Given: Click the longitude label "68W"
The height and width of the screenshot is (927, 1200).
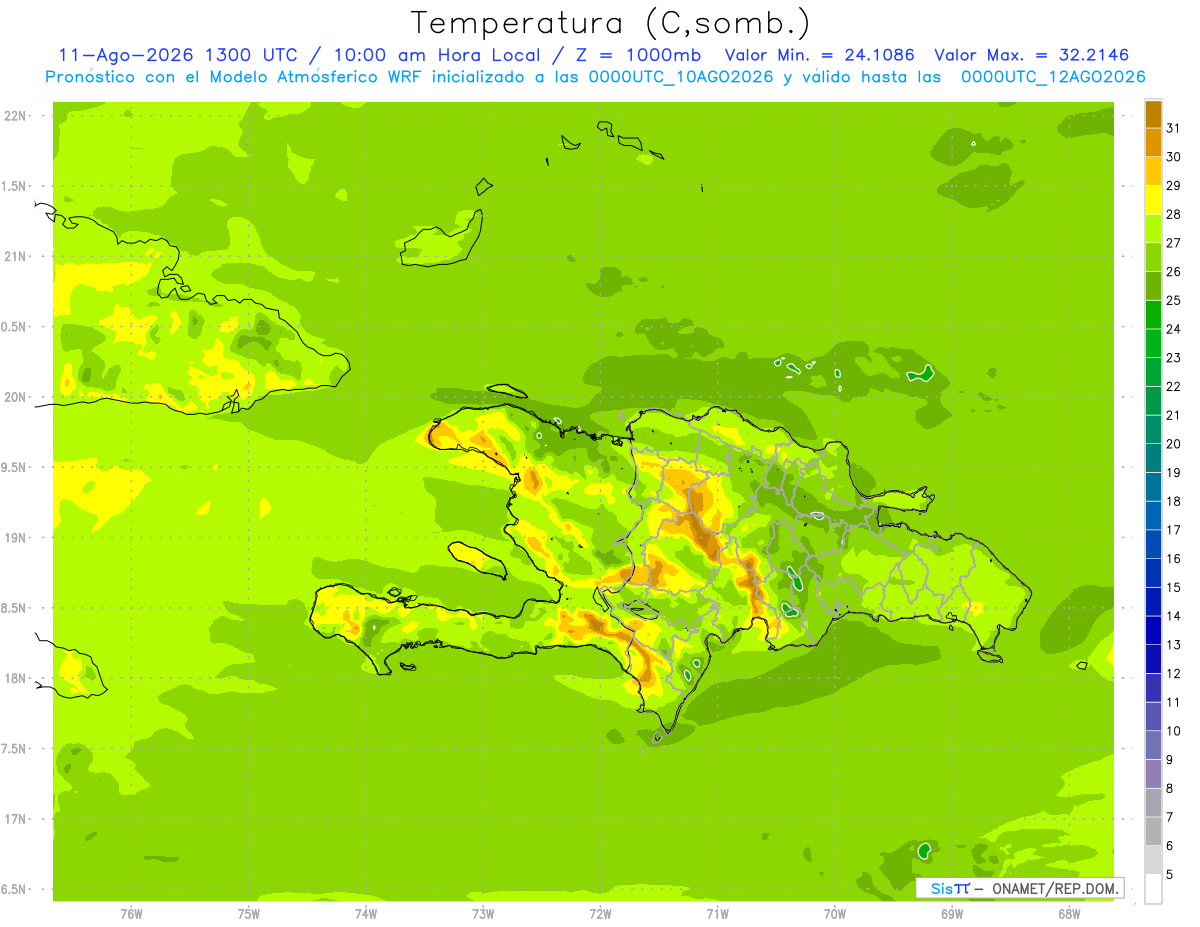Looking at the screenshot, I should [1069, 914].
